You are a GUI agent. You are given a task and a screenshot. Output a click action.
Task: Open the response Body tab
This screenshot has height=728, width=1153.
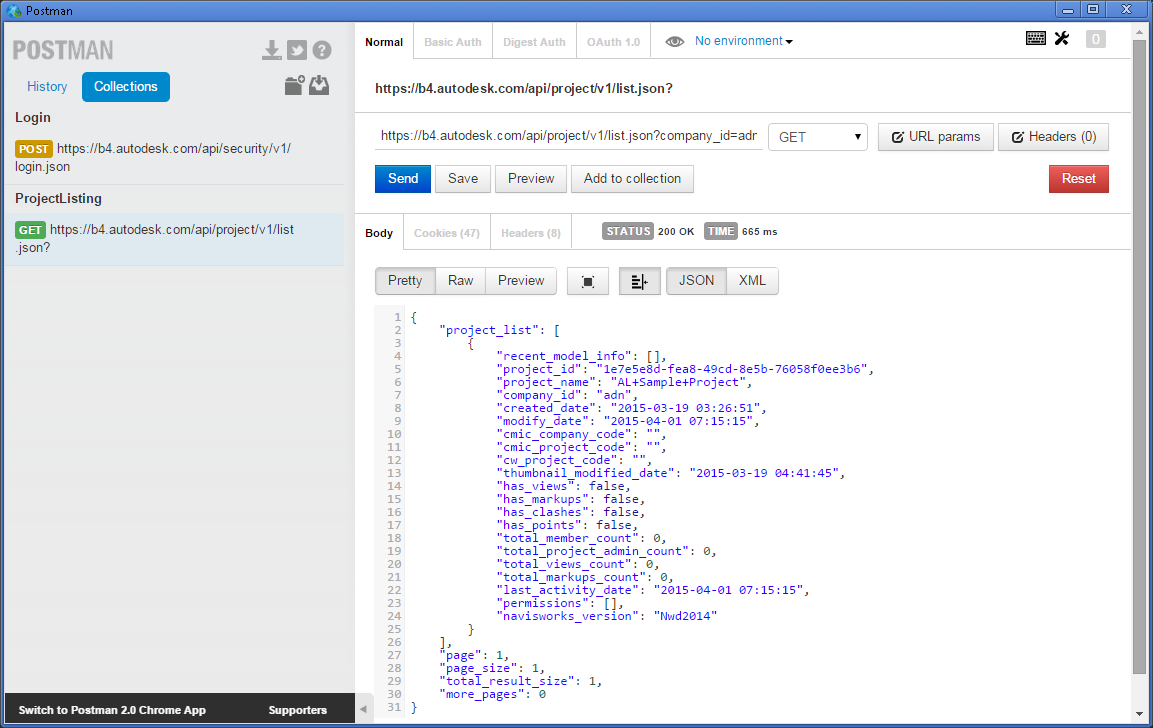point(379,233)
